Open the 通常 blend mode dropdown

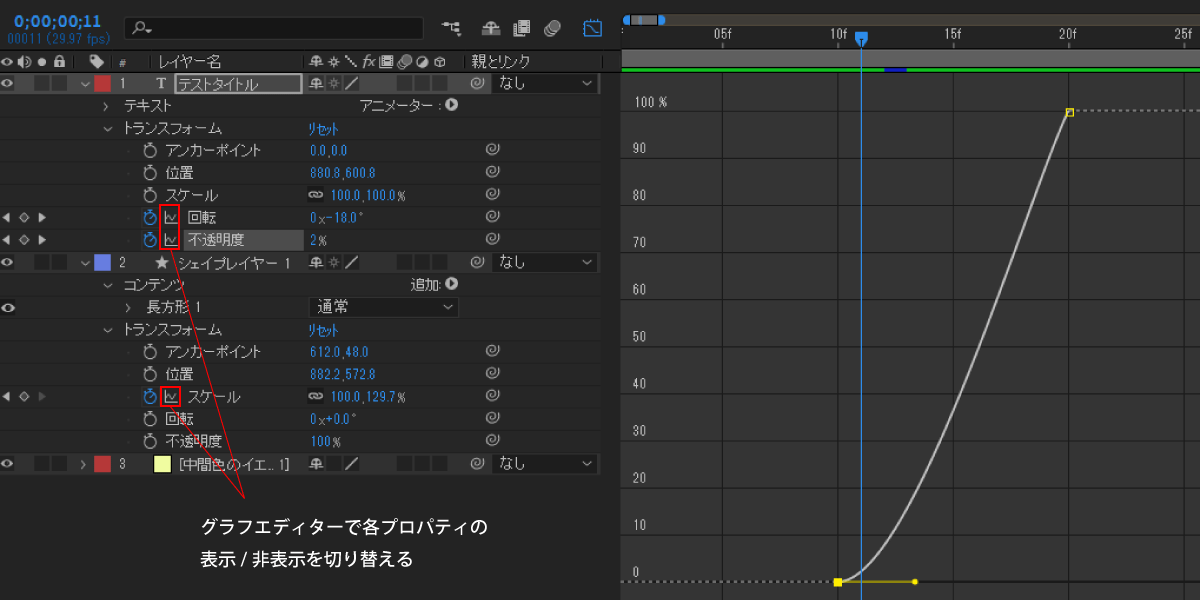tap(384, 307)
